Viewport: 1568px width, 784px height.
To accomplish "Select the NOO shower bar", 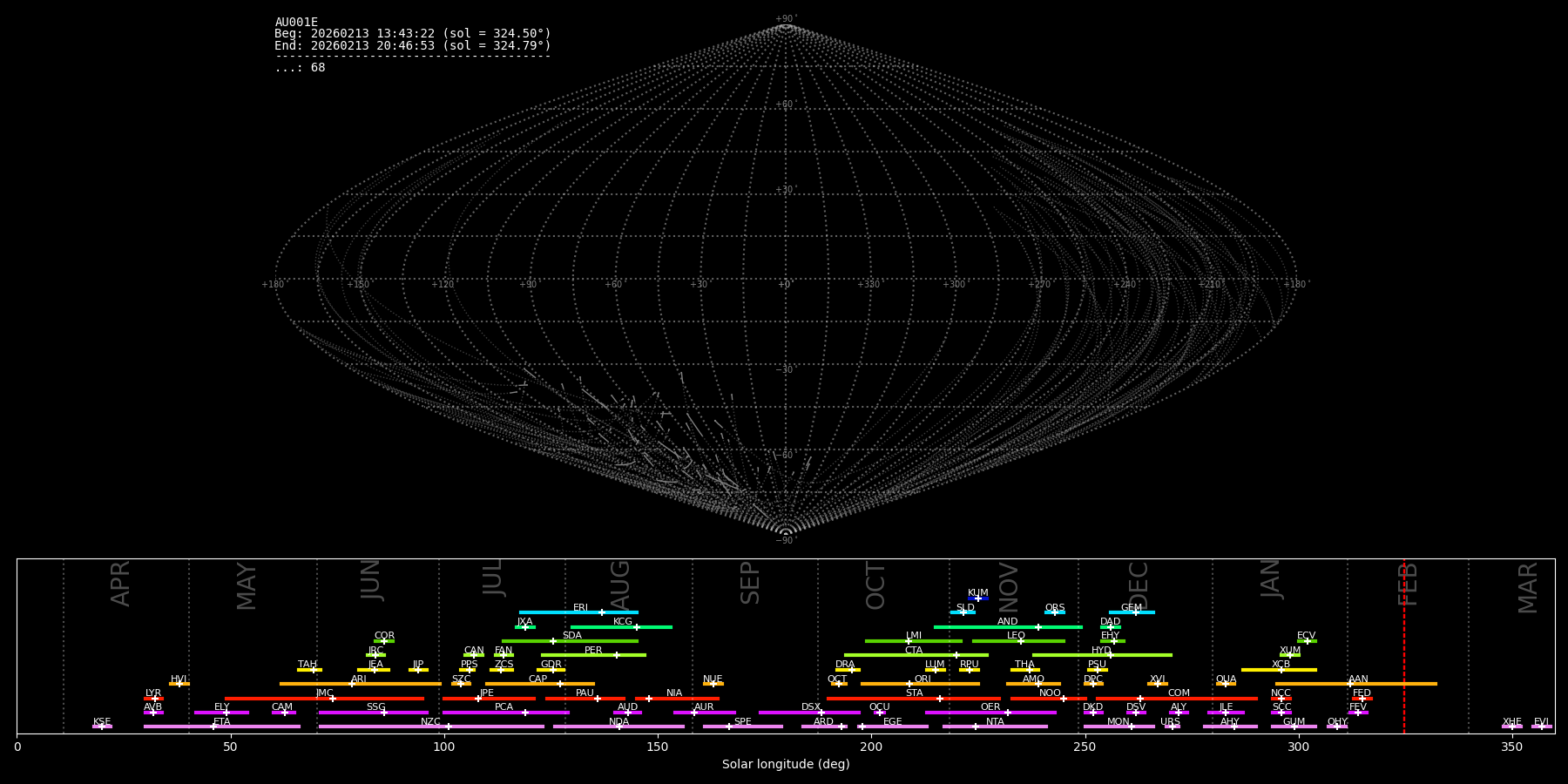I will pos(1049,699).
